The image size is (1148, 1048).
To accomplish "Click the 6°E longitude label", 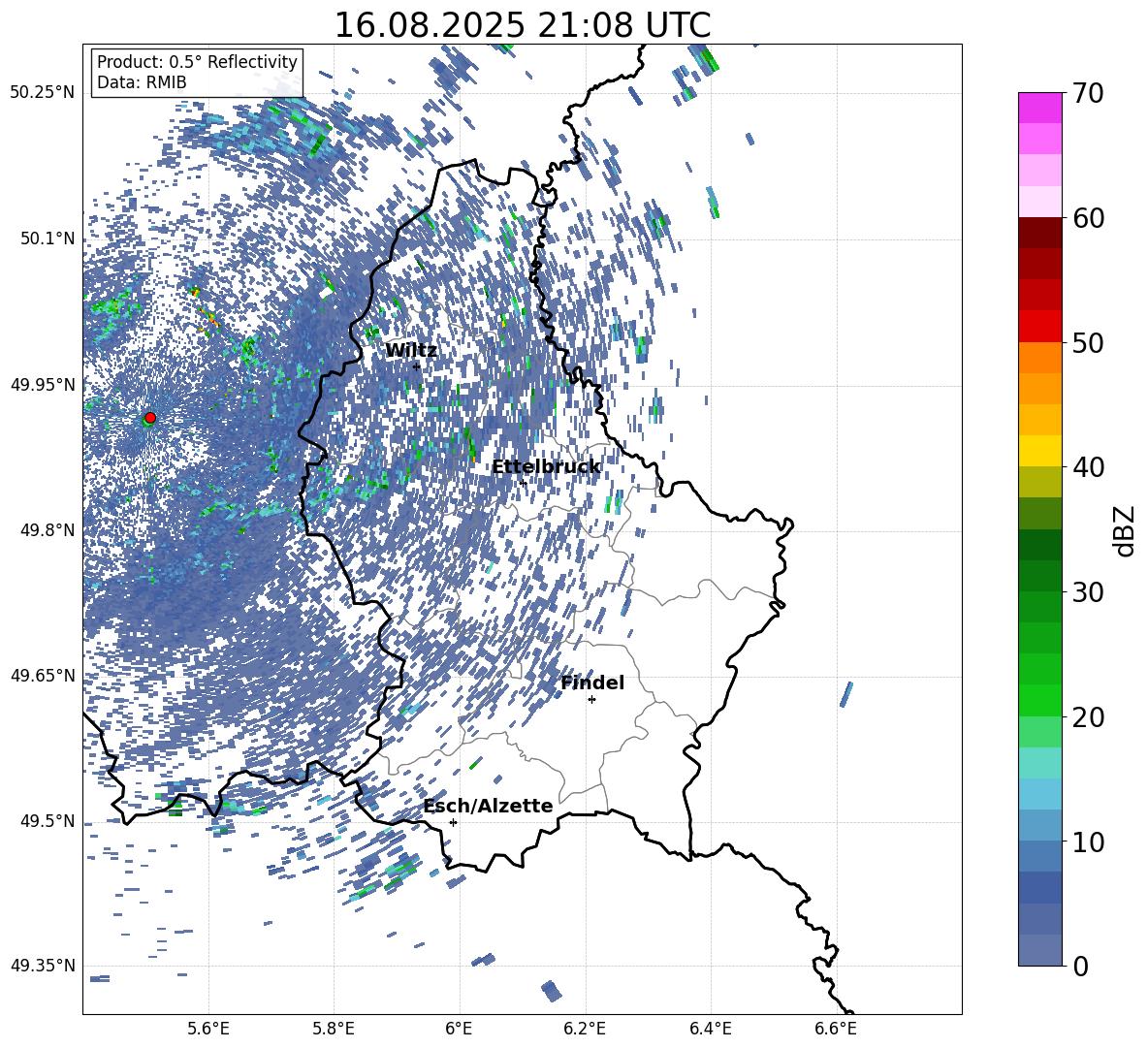I will coord(459,1030).
